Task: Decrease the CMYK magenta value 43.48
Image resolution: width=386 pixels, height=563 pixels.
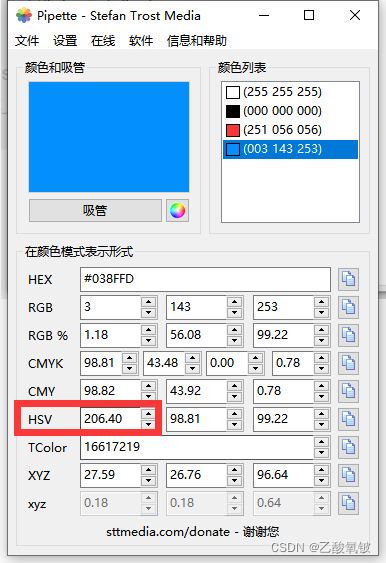Action: click(192, 369)
